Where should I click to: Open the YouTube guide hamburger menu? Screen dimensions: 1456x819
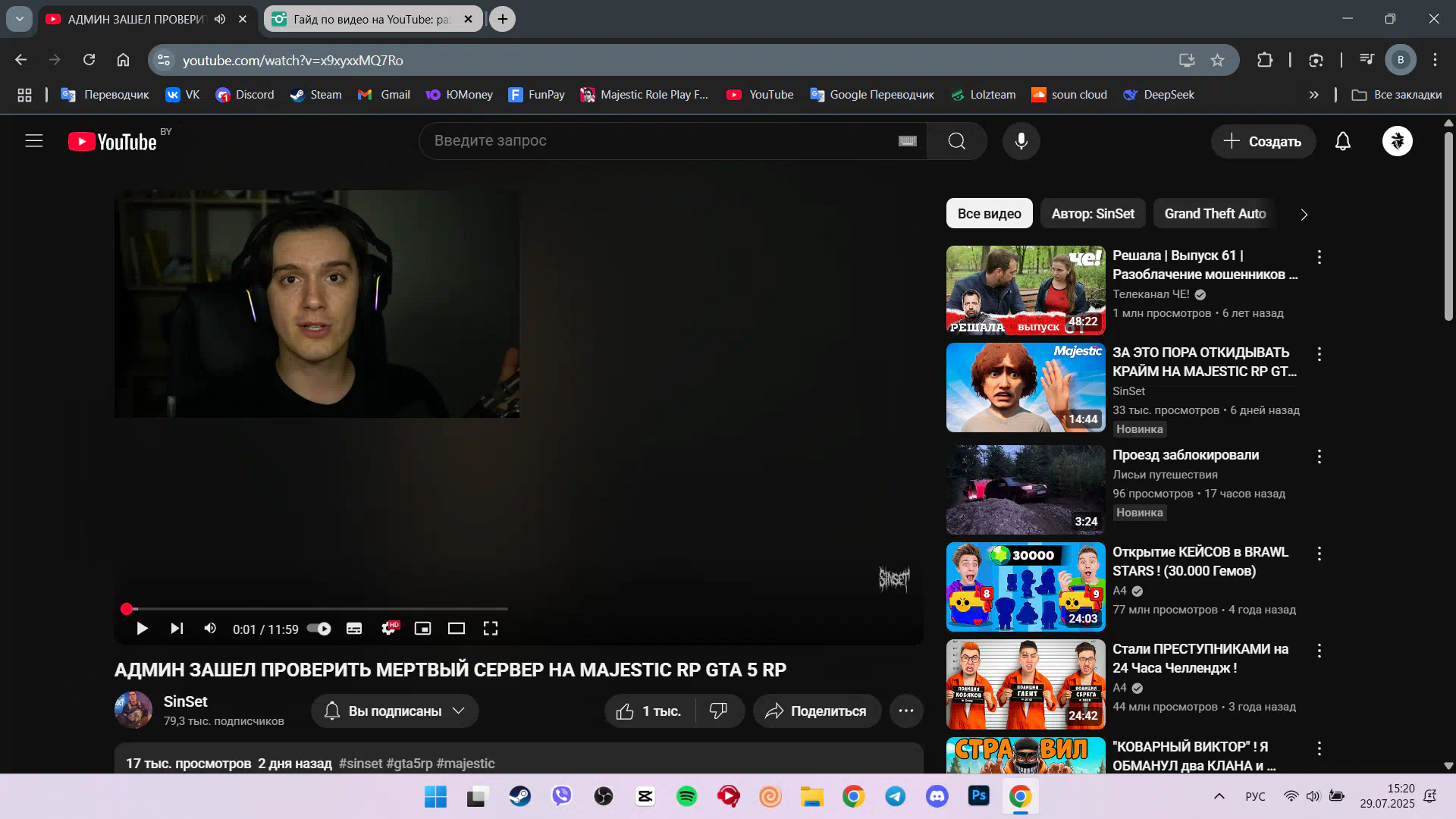tap(34, 141)
